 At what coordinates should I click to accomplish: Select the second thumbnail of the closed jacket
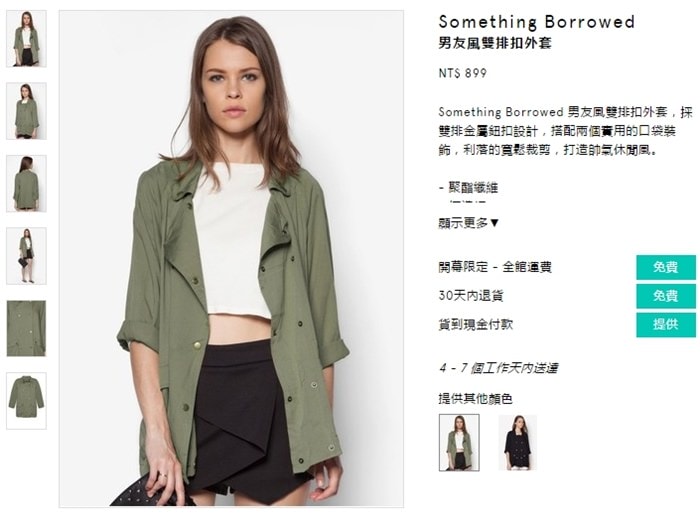point(26,111)
